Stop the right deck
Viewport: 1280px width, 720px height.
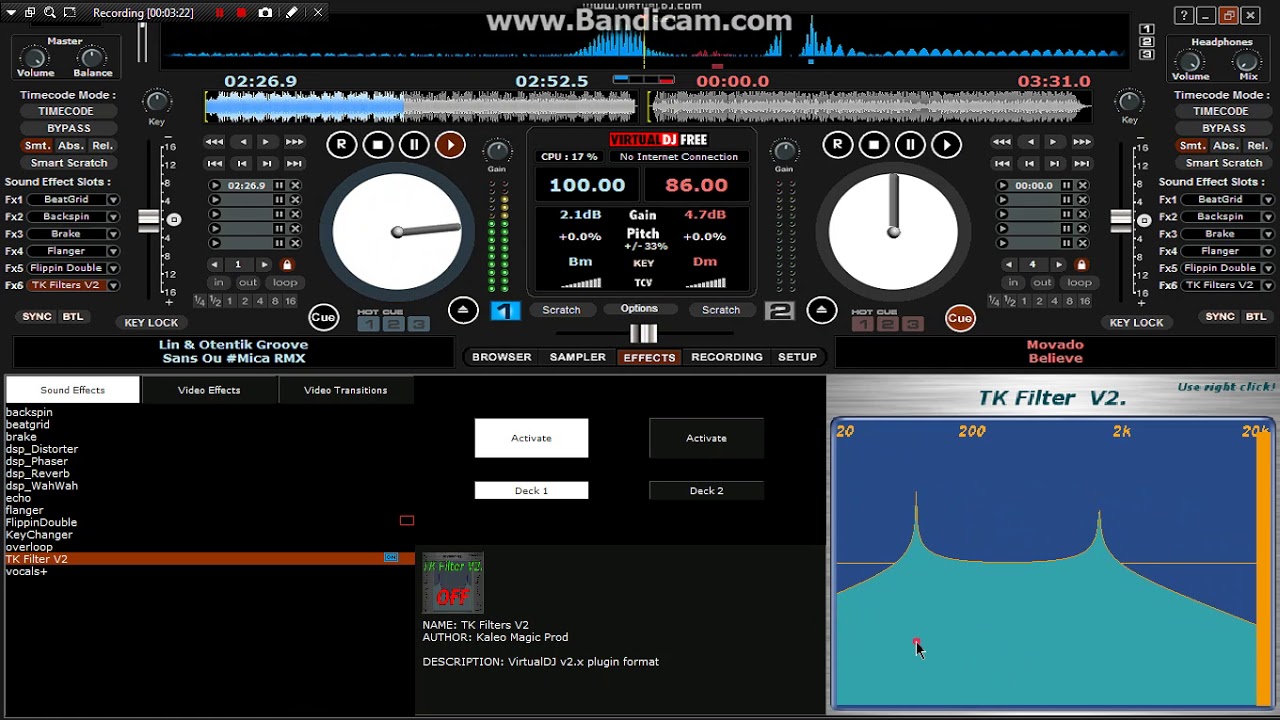click(x=874, y=145)
